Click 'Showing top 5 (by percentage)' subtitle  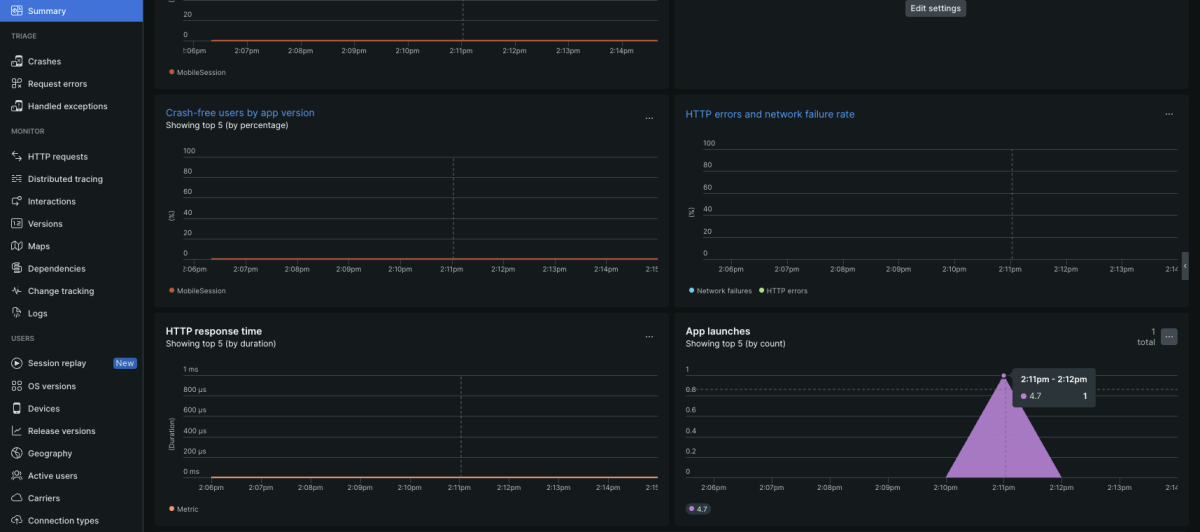tap(227, 125)
